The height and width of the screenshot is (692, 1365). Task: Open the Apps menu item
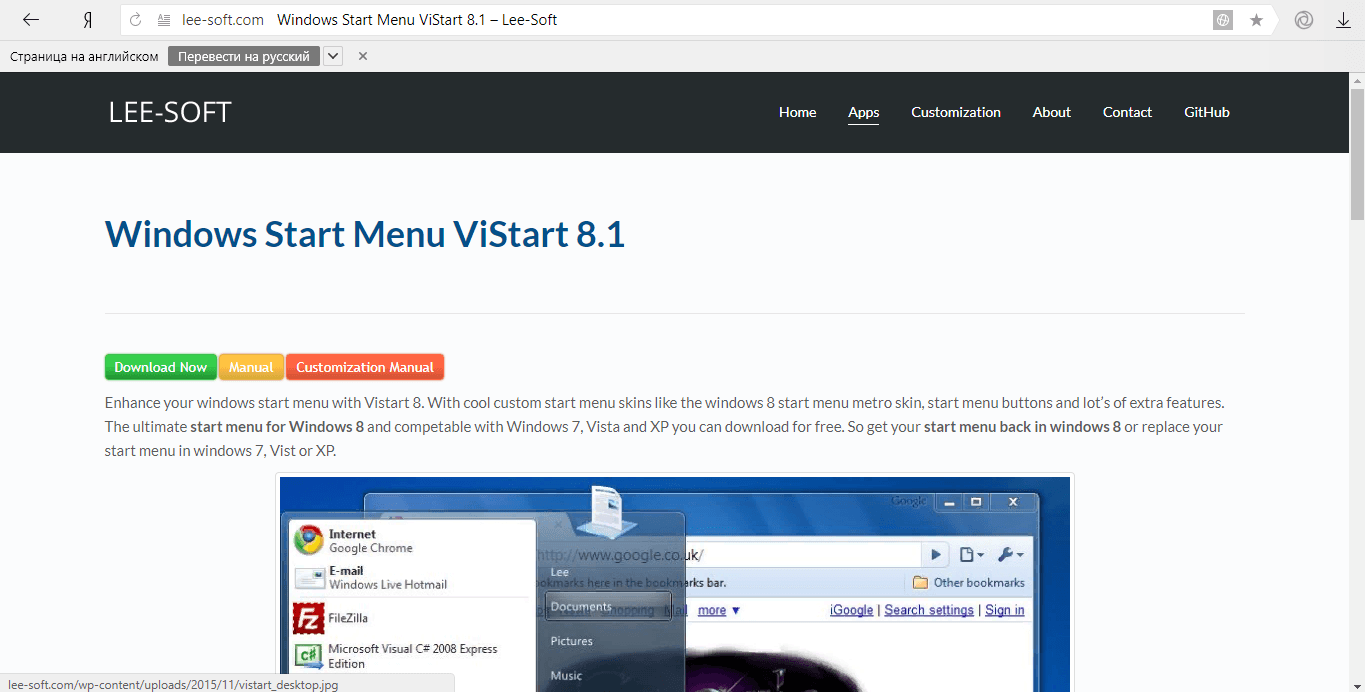[x=864, y=112]
